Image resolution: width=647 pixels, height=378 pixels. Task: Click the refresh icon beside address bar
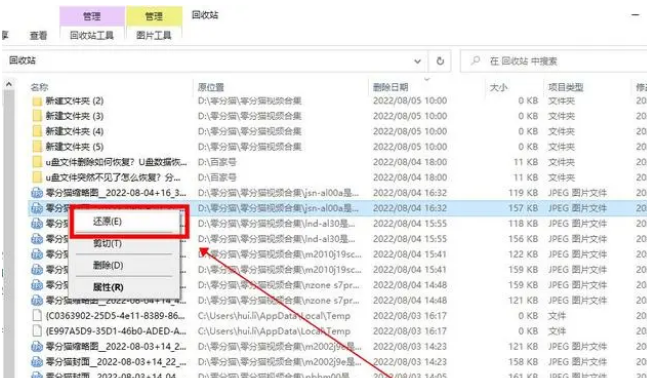(440, 61)
